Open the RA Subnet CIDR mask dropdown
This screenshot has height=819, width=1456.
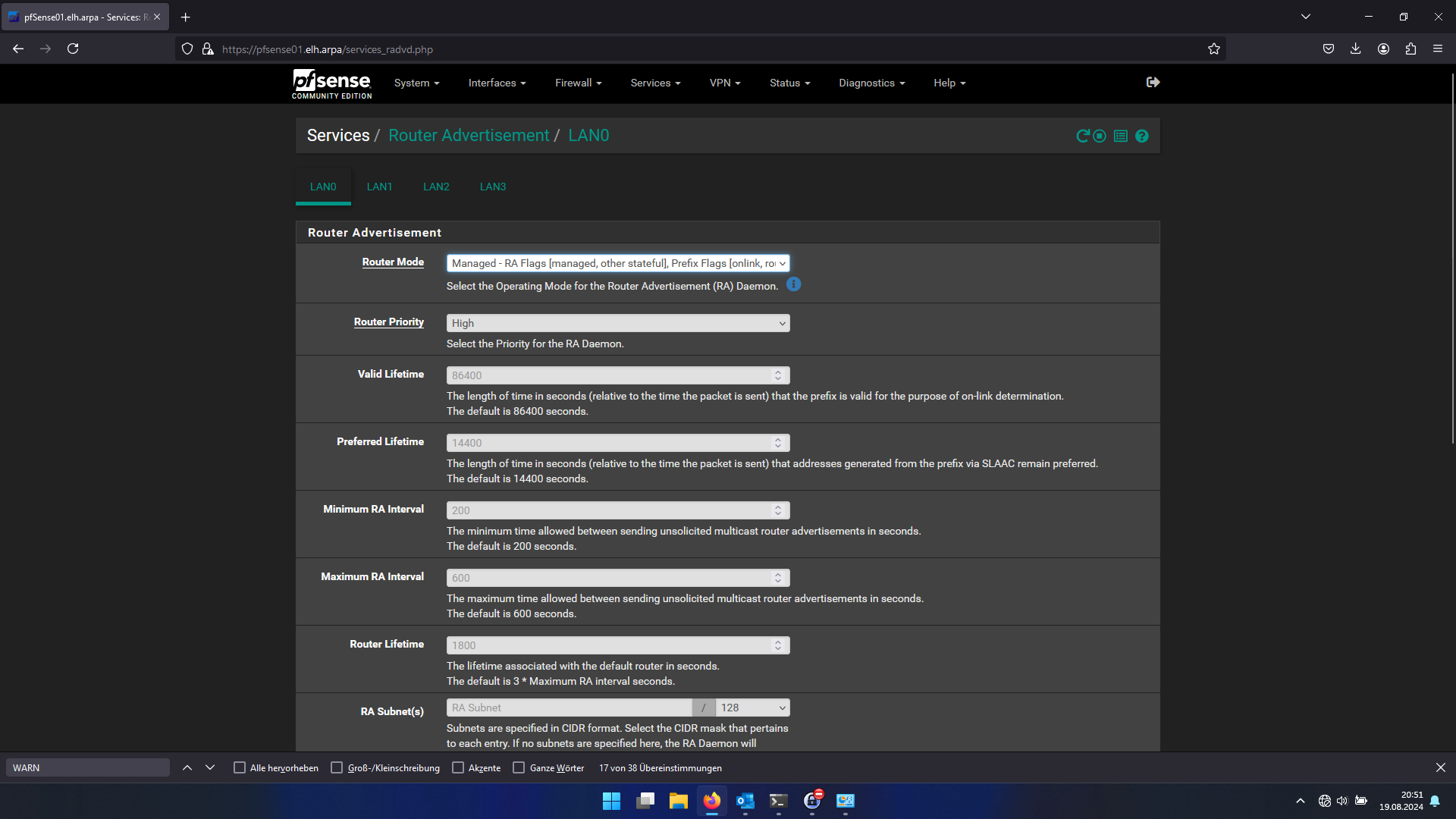click(x=752, y=708)
